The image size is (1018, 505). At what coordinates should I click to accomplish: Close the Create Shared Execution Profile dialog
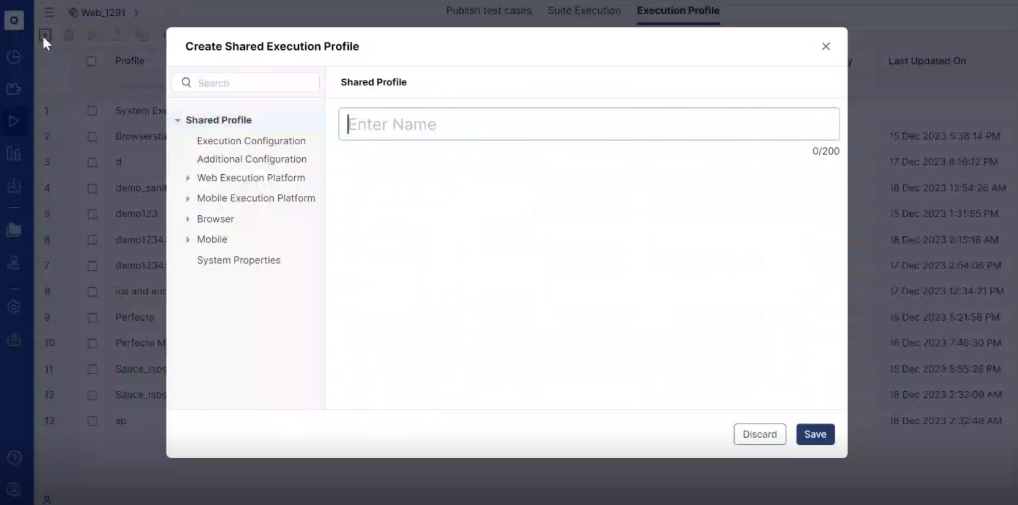[826, 47]
